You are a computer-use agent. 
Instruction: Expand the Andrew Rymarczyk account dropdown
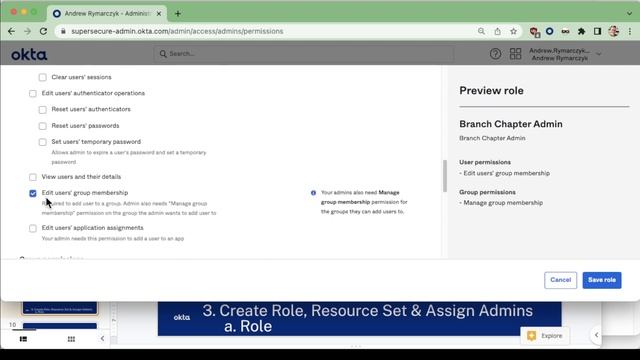click(x=599, y=54)
